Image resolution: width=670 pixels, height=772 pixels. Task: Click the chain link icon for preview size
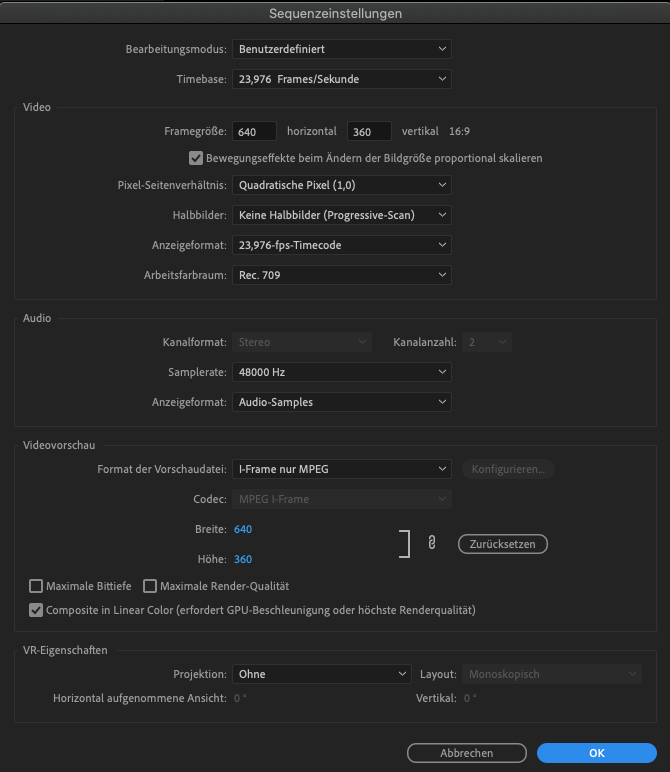[432, 544]
